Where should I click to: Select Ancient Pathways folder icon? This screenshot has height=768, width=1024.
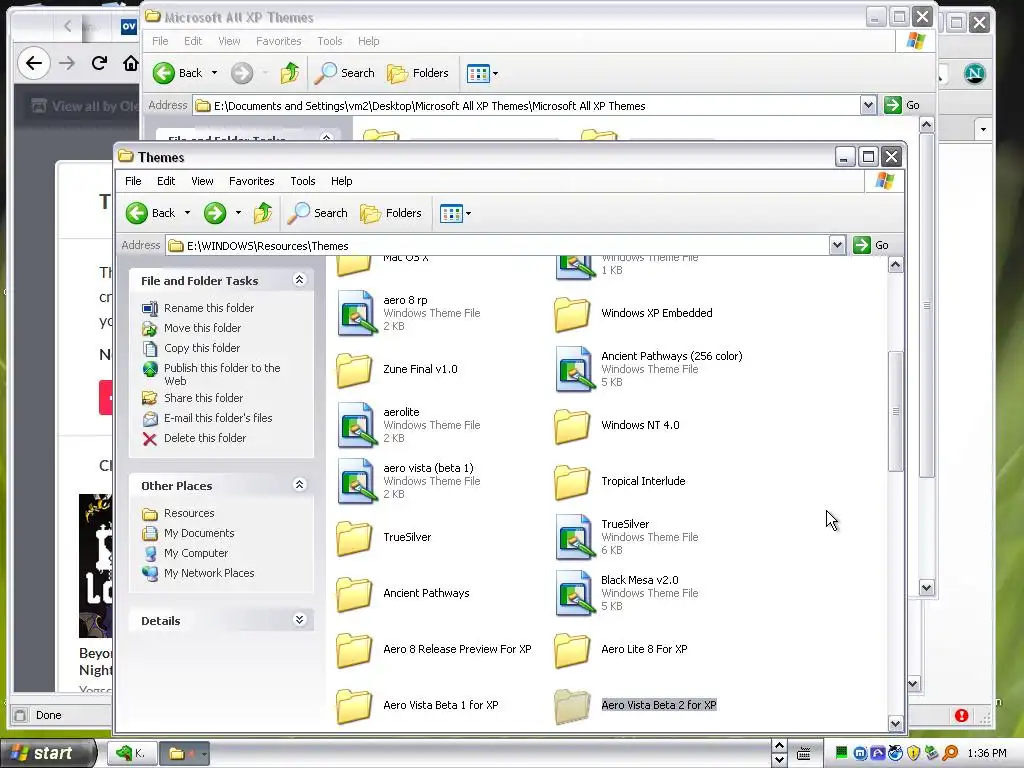coord(355,594)
